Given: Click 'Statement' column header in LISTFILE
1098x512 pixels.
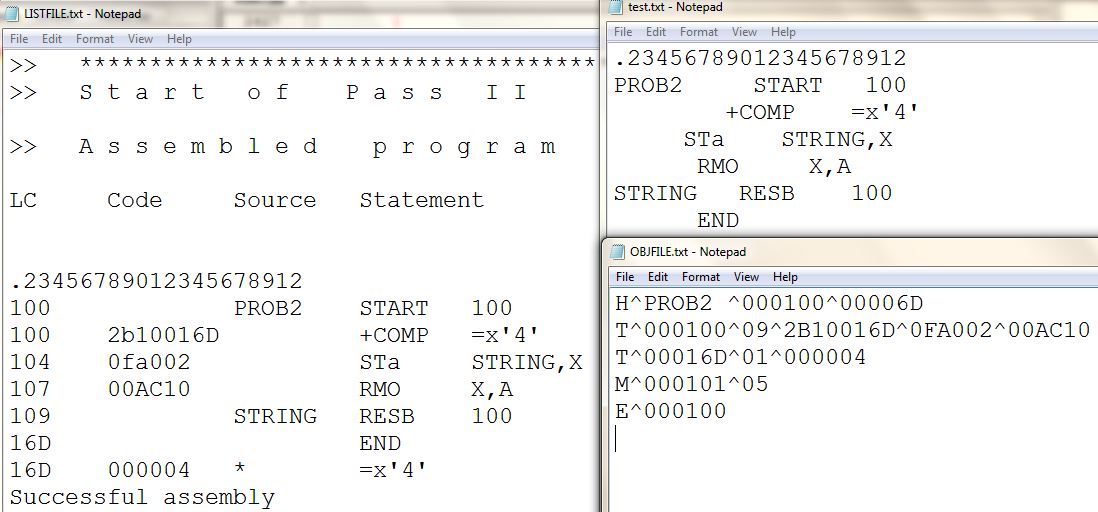Looking at the screenshot, I should click(422, 200).
